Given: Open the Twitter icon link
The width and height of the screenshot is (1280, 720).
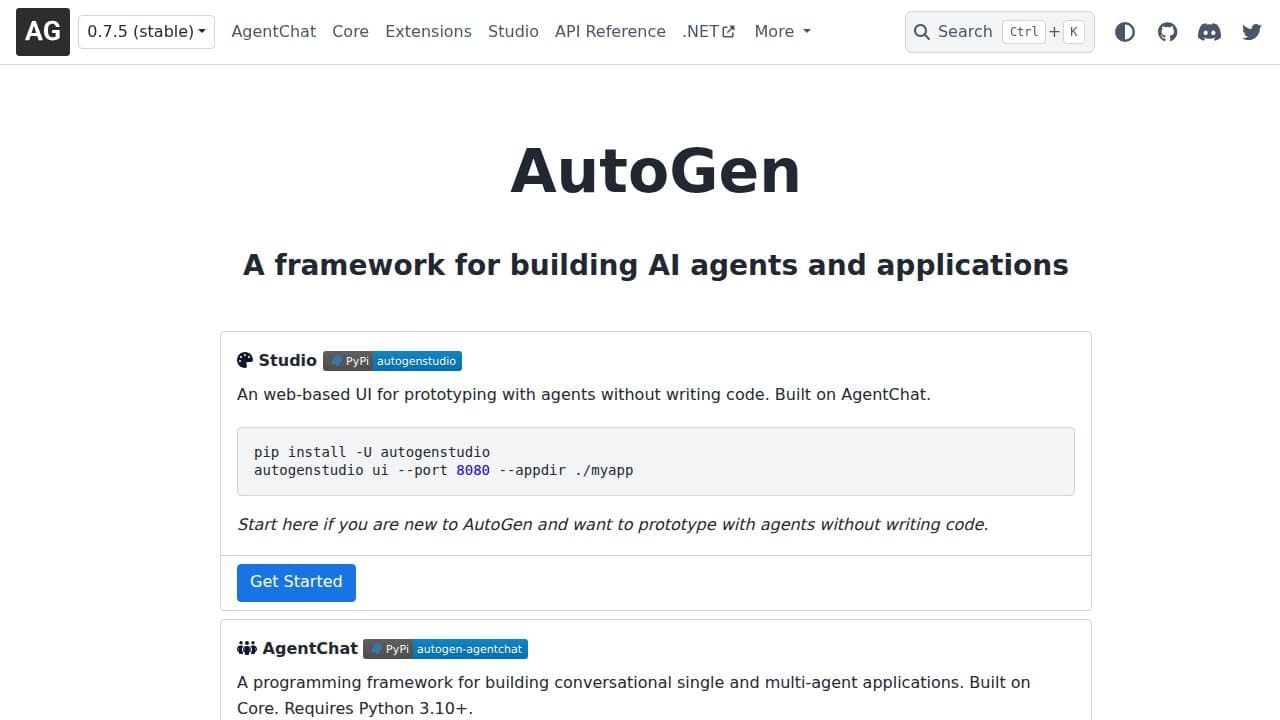Looking at the screenshot, I should coord(1251,32).
